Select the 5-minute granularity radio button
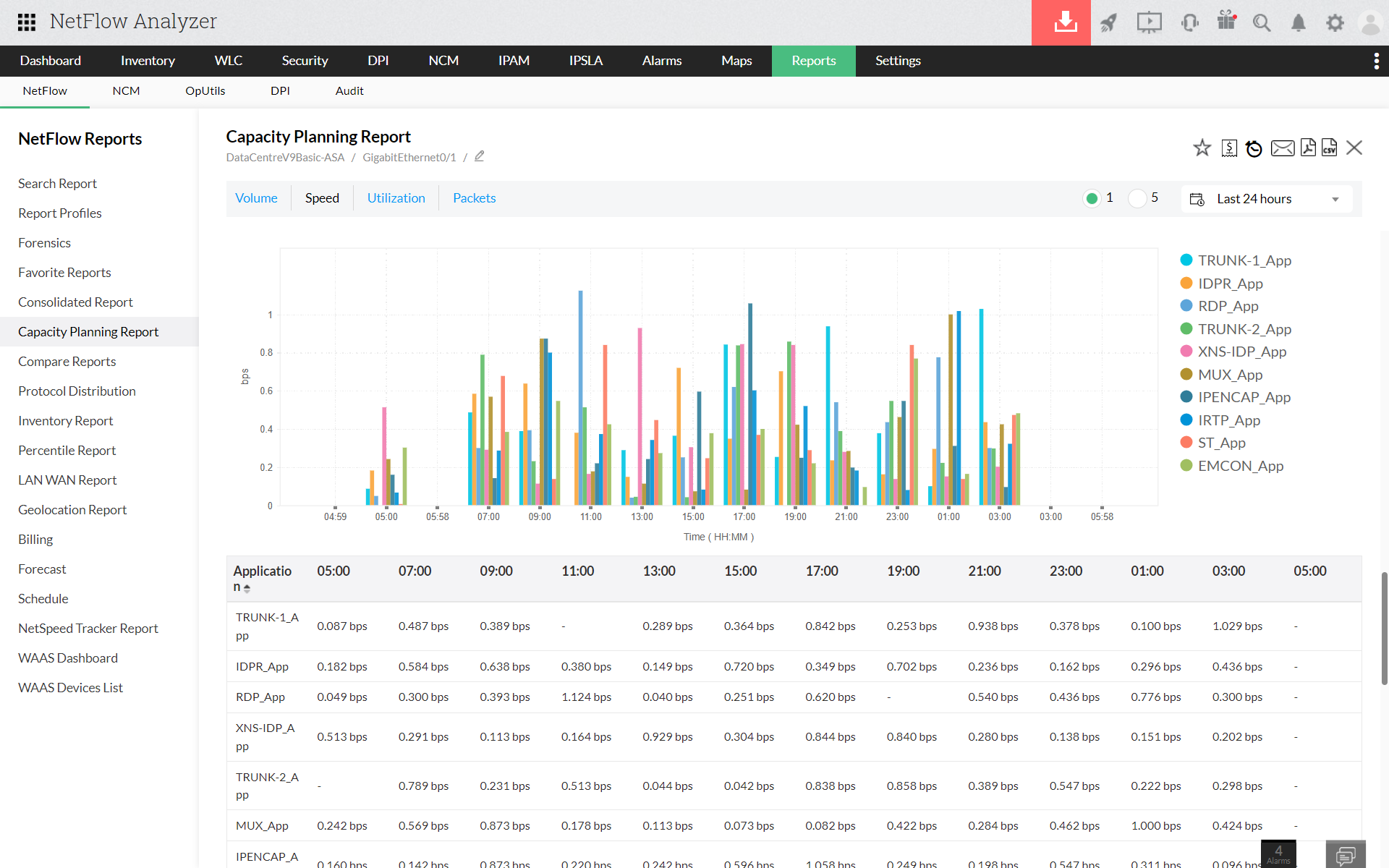The image size is (1389, 868). tap(1137, 198)
